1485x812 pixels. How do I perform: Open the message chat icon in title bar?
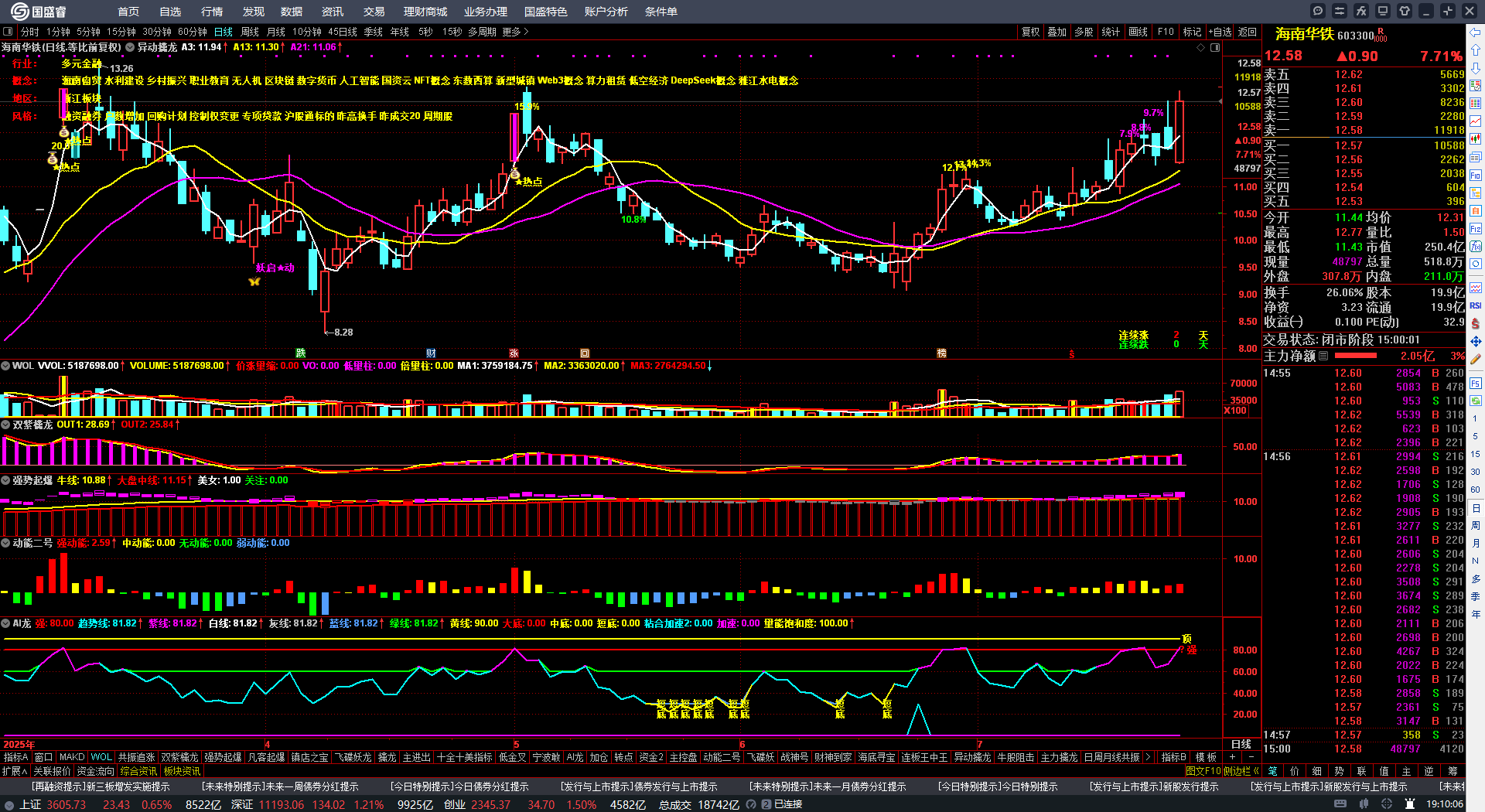tap(1318, 11)
